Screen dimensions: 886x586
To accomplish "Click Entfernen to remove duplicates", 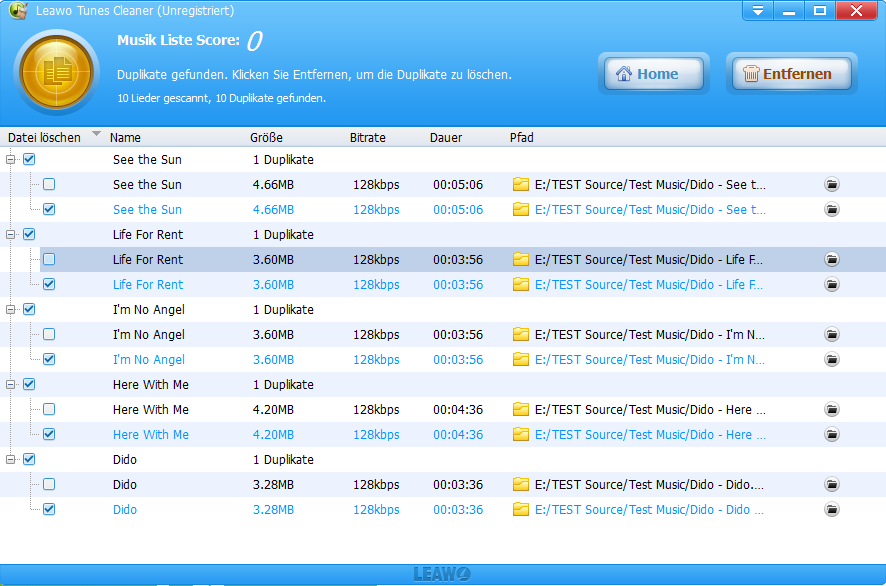I will [x=790, y=74].
